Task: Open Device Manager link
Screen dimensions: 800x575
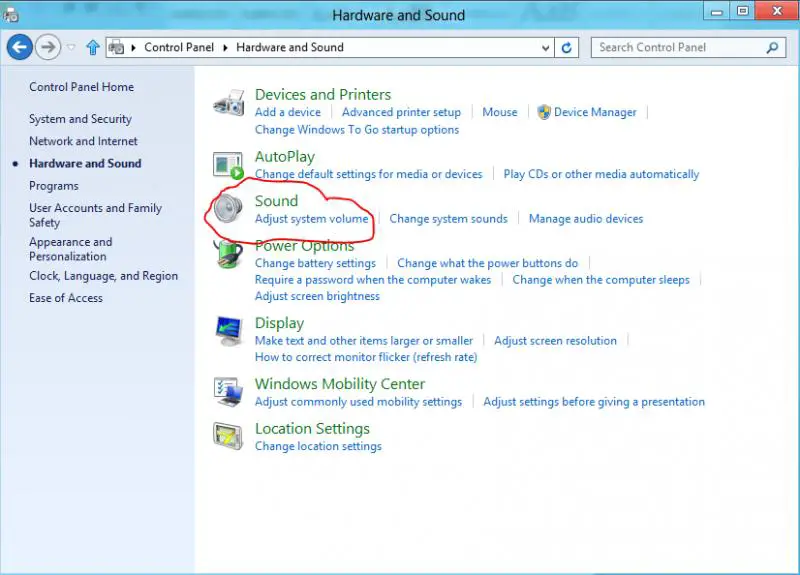Action: 595,112
